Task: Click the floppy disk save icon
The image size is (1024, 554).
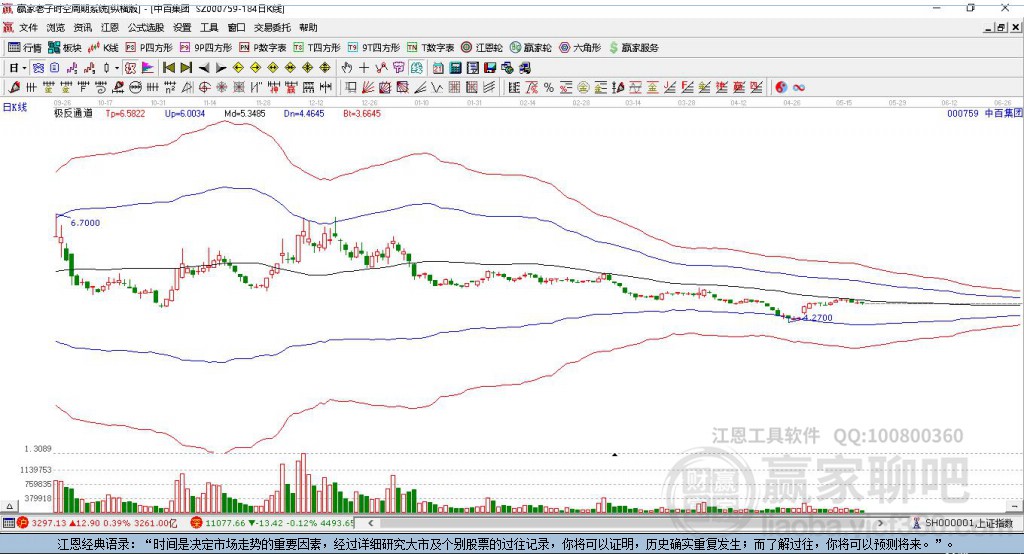Action: [490, 68]
